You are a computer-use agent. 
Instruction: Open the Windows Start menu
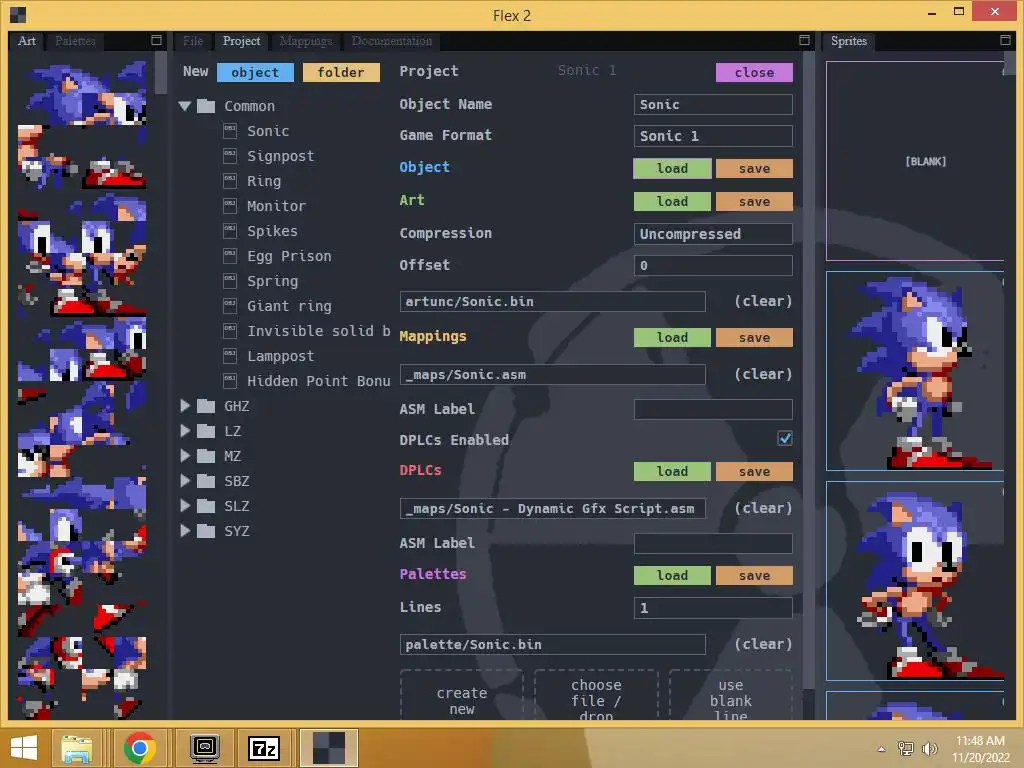pyautogui.click(x=24, y=747)
